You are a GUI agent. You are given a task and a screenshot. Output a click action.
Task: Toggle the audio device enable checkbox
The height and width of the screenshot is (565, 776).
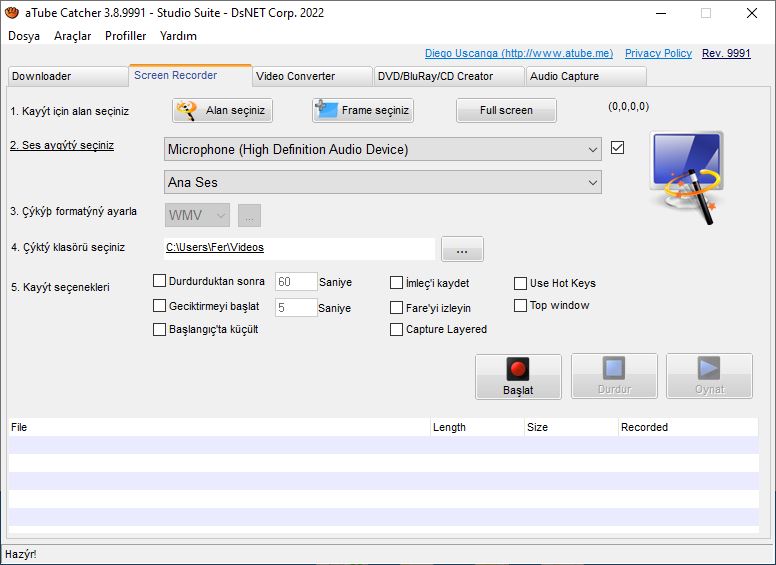[x=617, y=147]
